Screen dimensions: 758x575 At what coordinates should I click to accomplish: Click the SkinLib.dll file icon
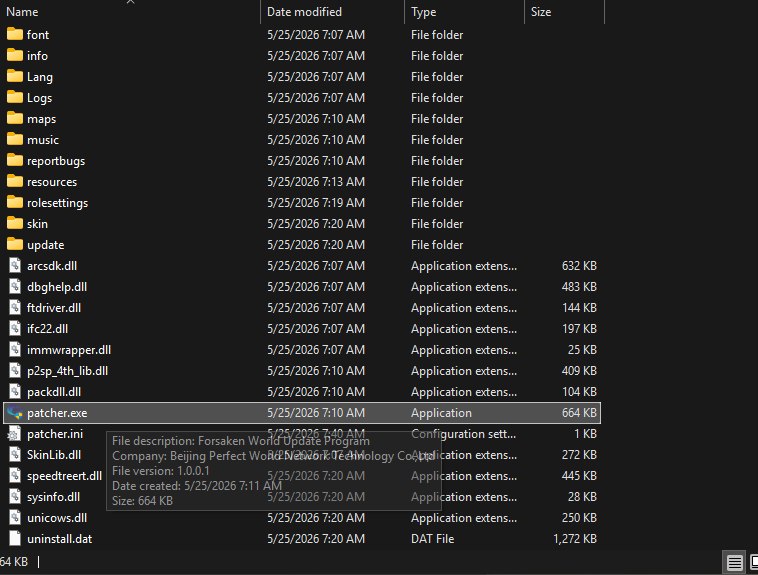click(15, 455)
